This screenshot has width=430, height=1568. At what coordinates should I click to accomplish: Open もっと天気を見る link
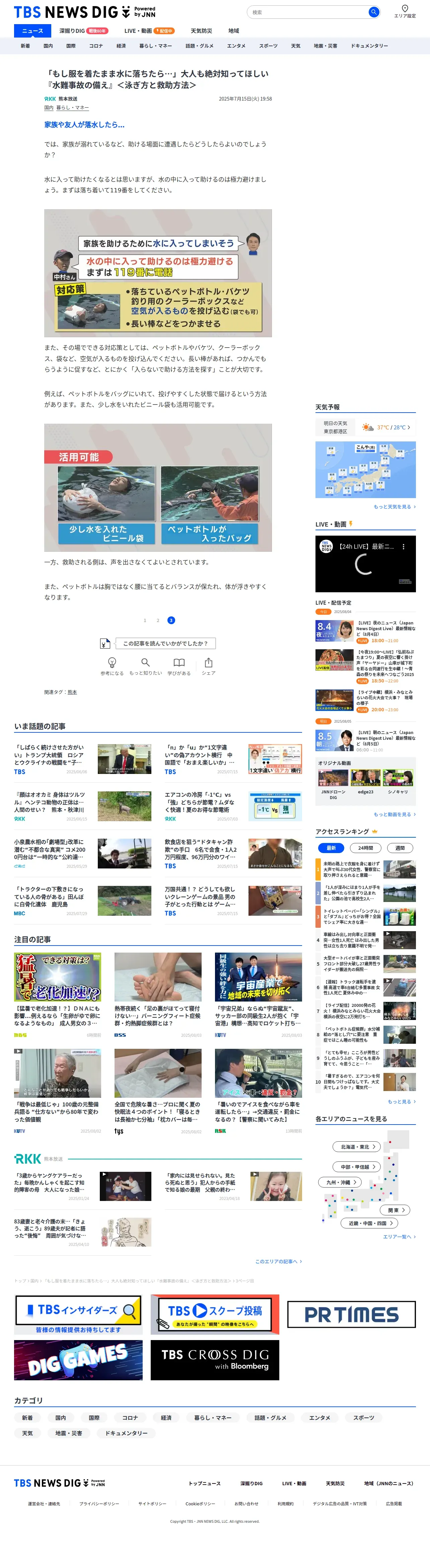coord(394,506)
